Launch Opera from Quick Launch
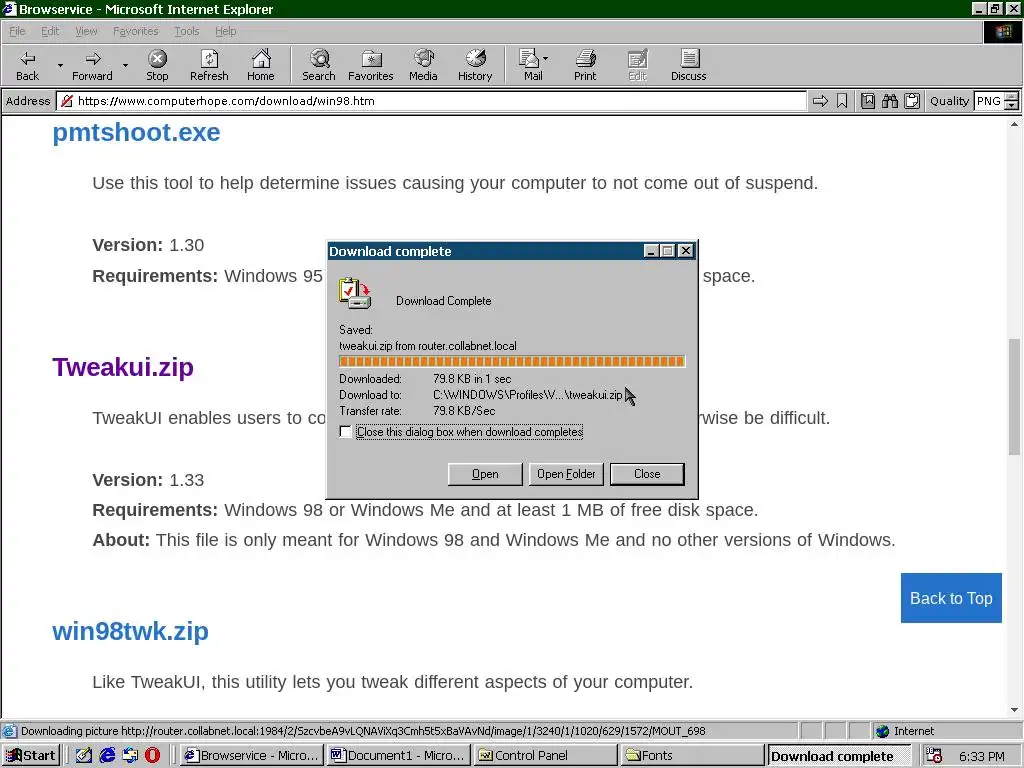 point(152,755)
